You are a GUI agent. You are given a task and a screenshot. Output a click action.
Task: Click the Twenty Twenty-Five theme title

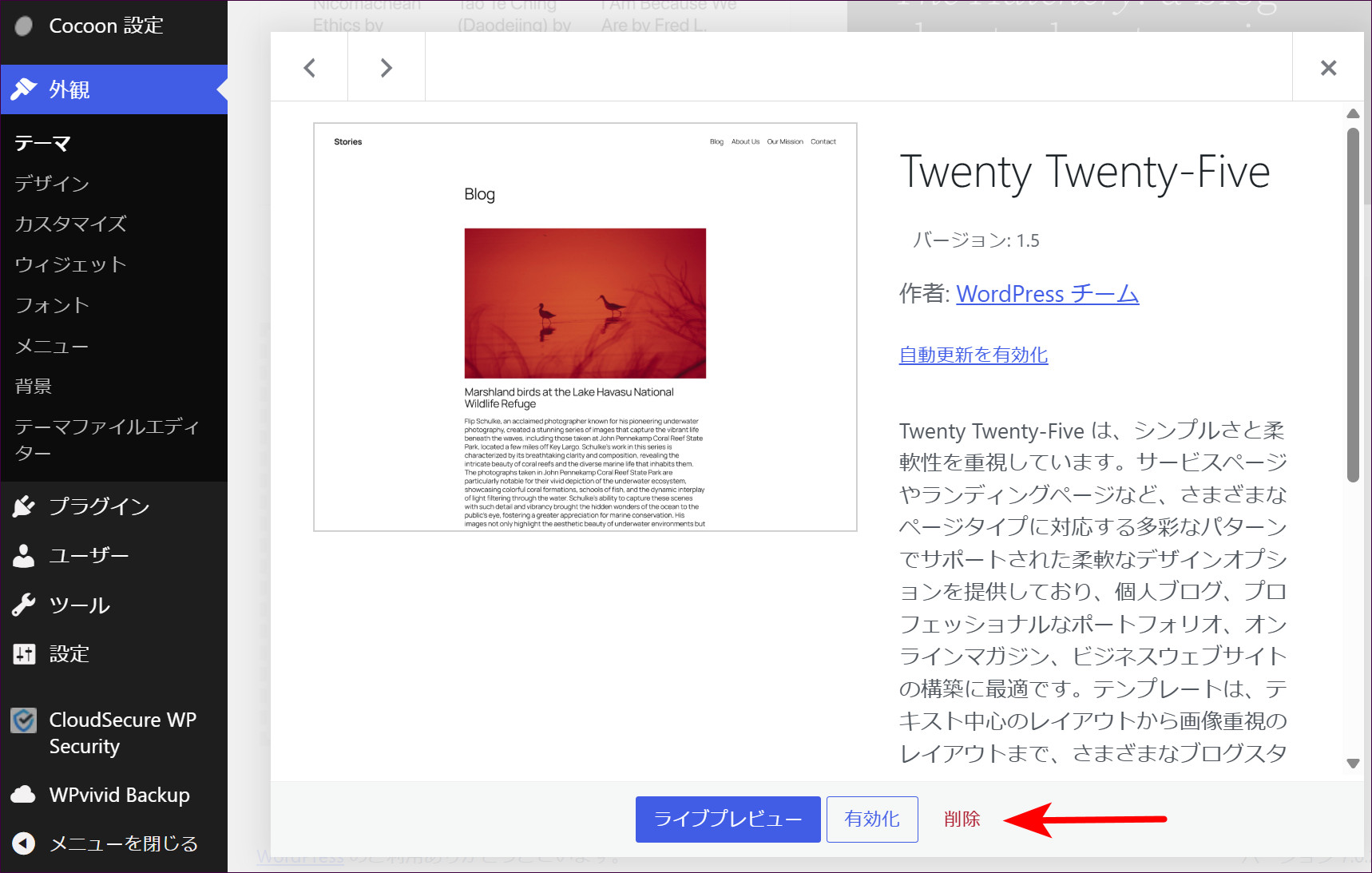(1085, 173)
